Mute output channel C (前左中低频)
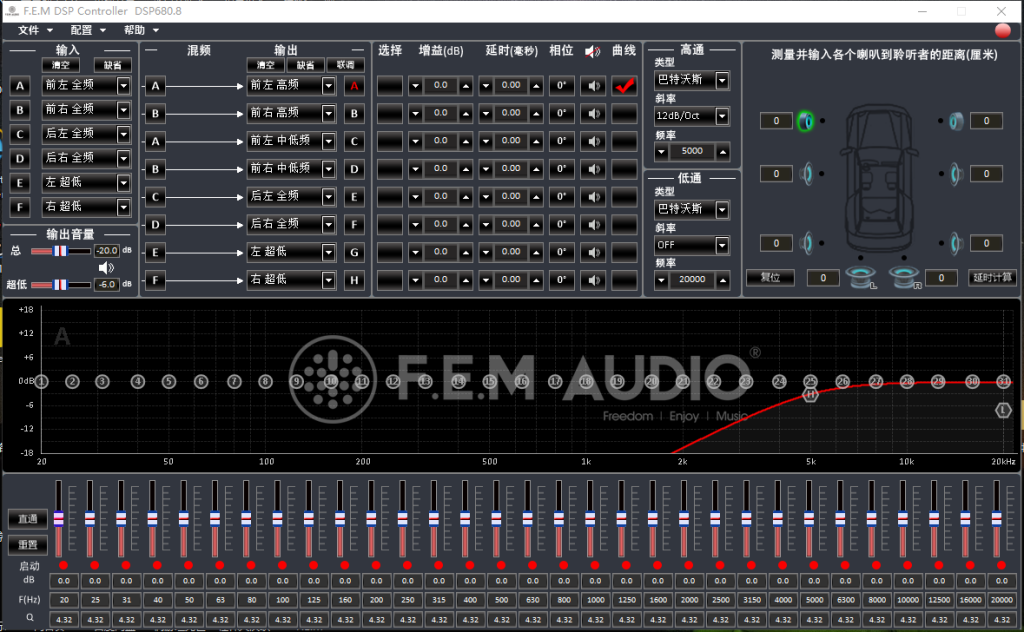 (593, 141)
